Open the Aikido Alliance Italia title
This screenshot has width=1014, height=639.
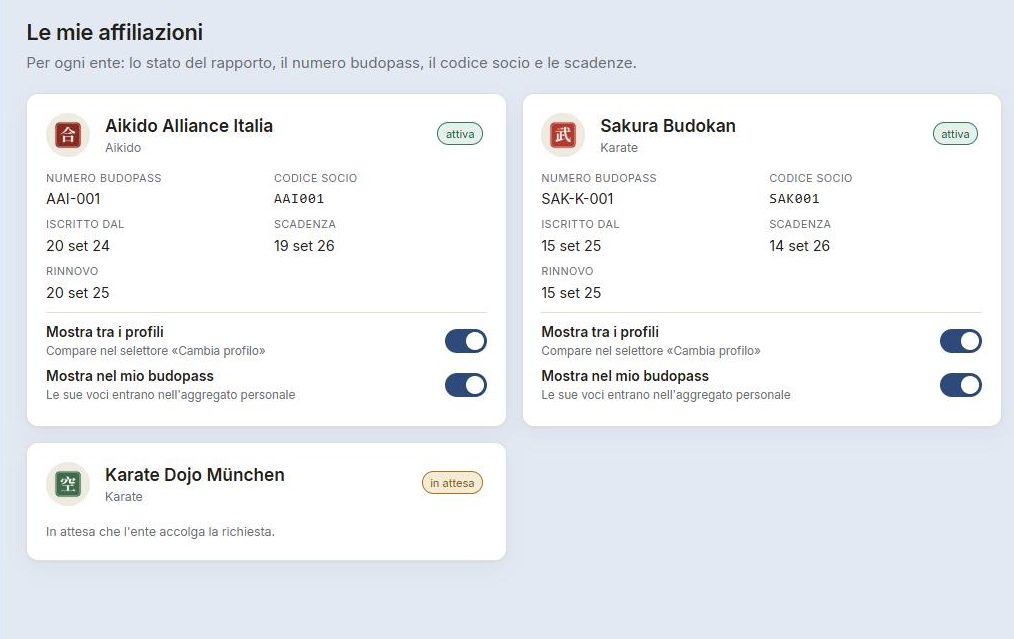tap(189, 125)
